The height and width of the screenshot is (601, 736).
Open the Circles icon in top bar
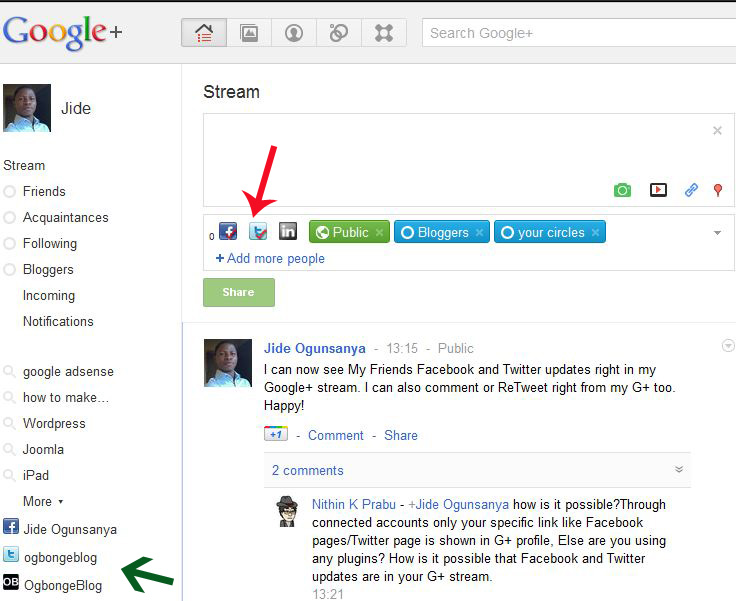coord(338,33)
